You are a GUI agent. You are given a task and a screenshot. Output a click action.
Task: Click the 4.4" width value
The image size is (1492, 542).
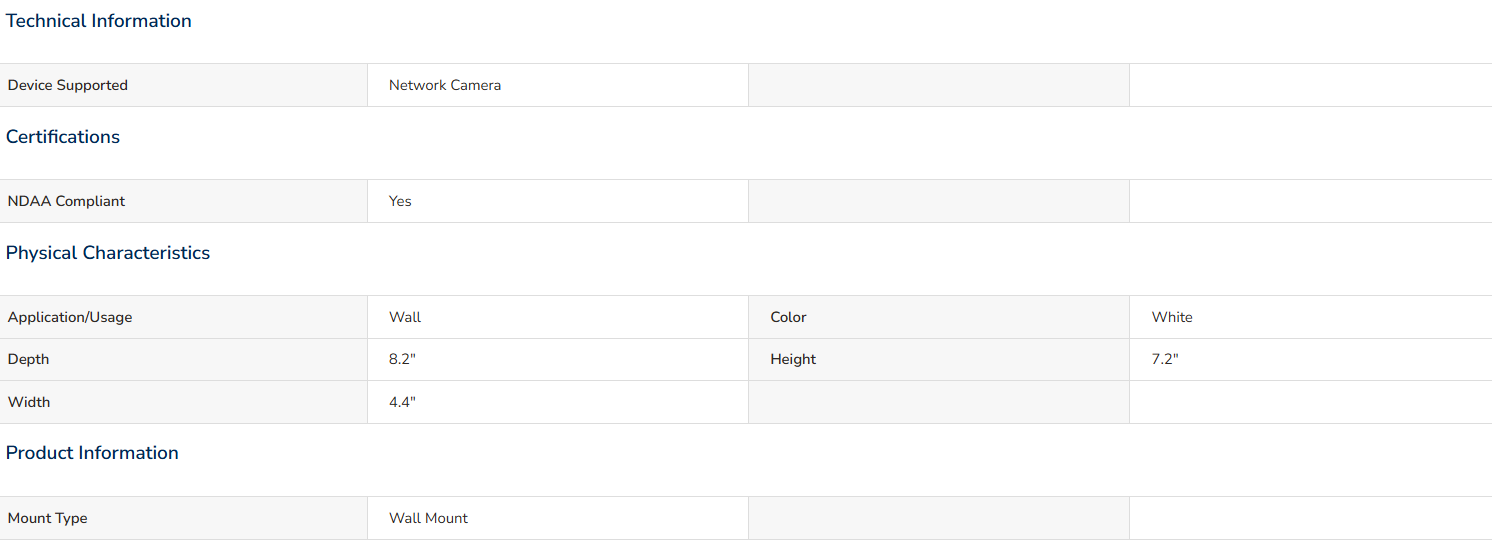(402, 402)
